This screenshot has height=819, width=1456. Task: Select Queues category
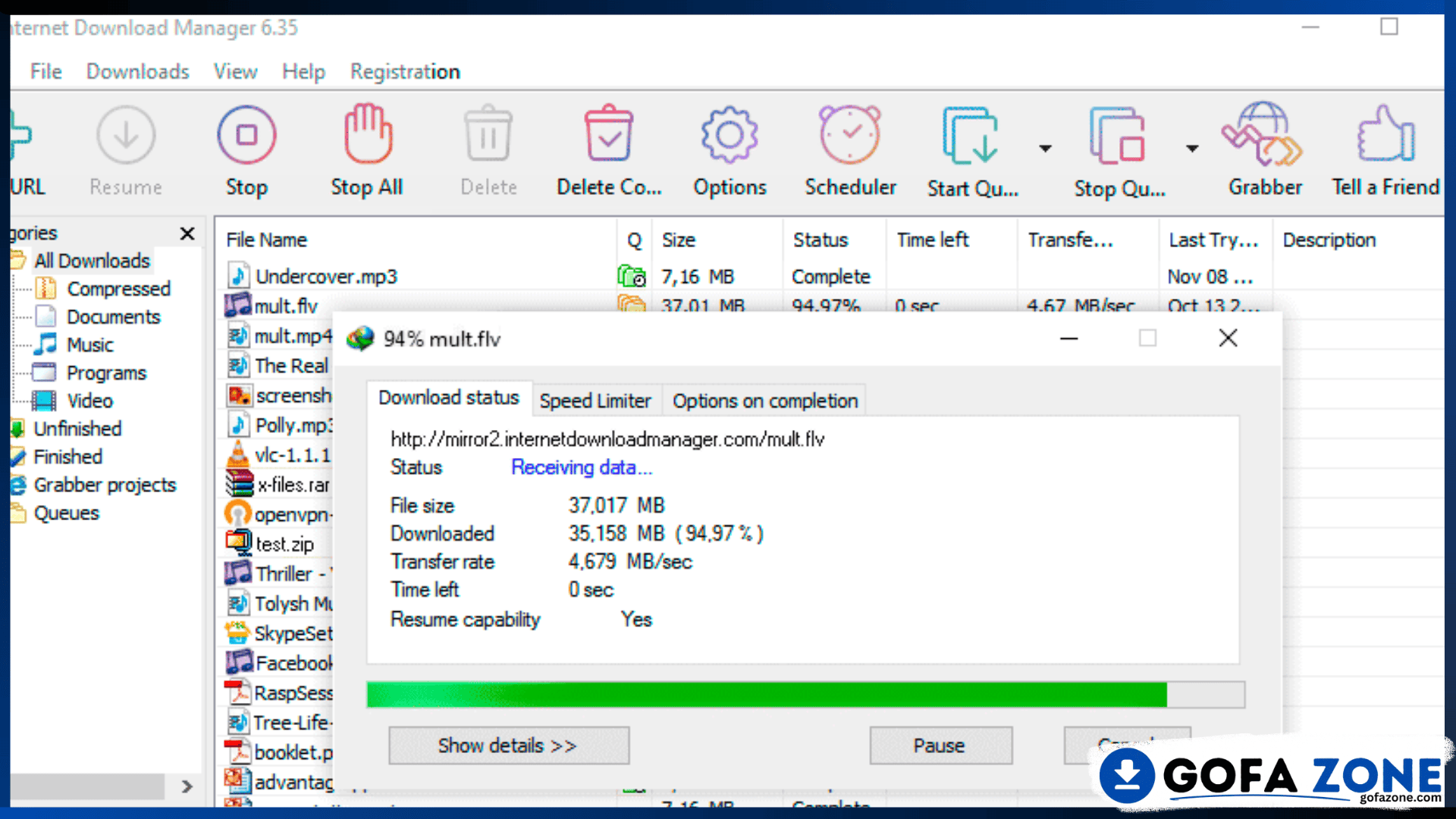click(66, 513)
